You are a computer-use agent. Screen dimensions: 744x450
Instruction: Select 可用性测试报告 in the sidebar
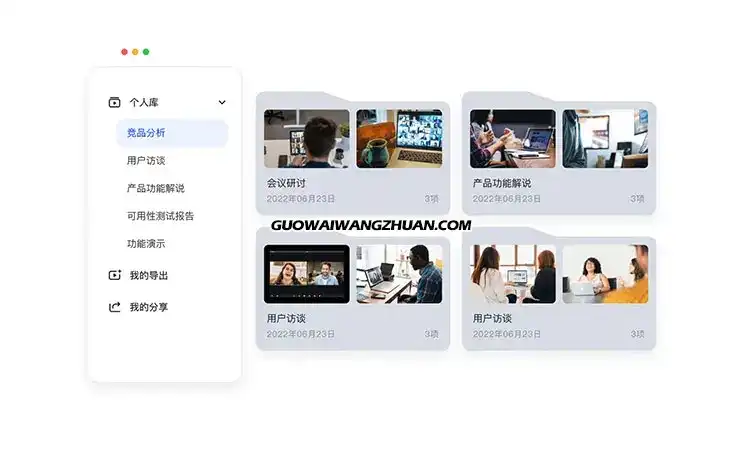tap(160, 216)
